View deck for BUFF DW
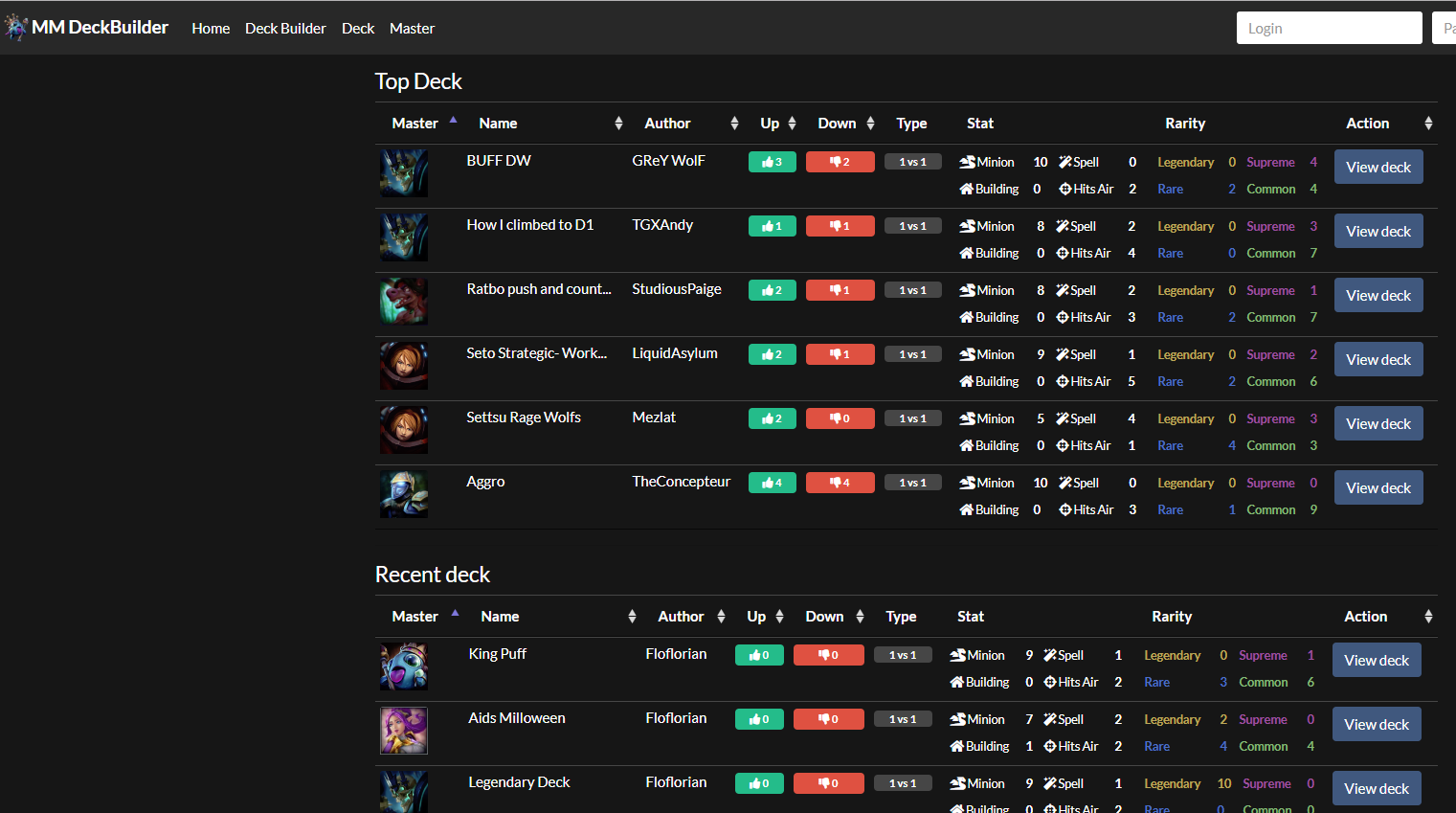 coord(1378,167)
